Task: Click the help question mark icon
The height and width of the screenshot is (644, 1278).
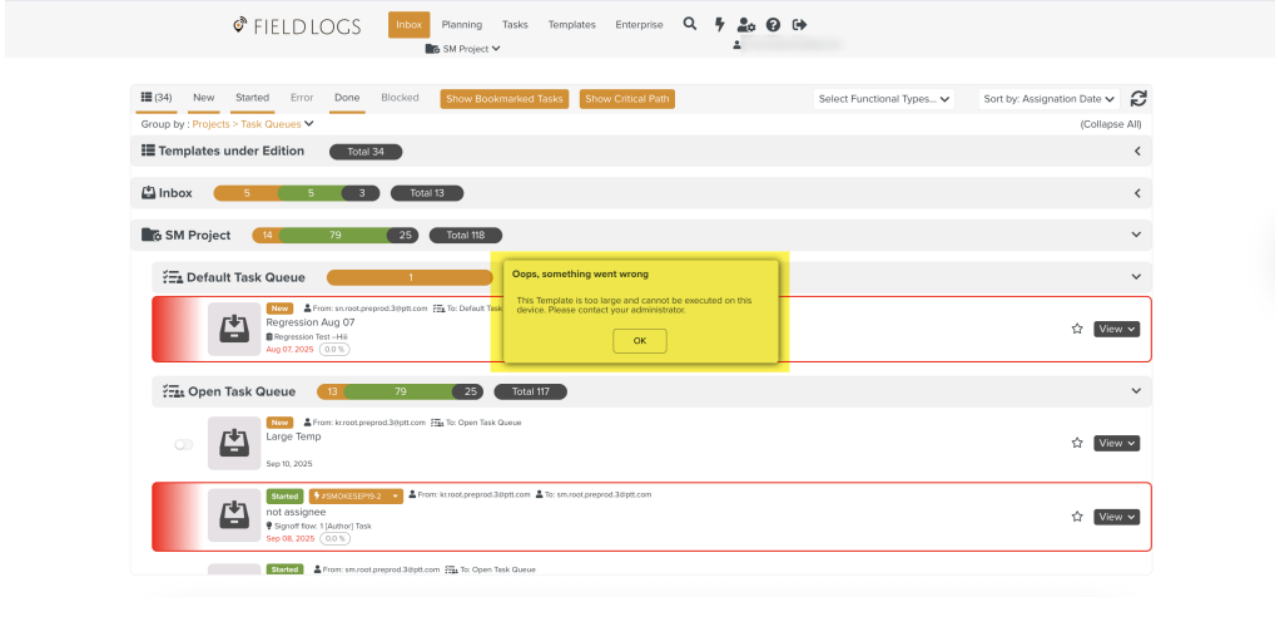Action: click(x=773, y=25)
